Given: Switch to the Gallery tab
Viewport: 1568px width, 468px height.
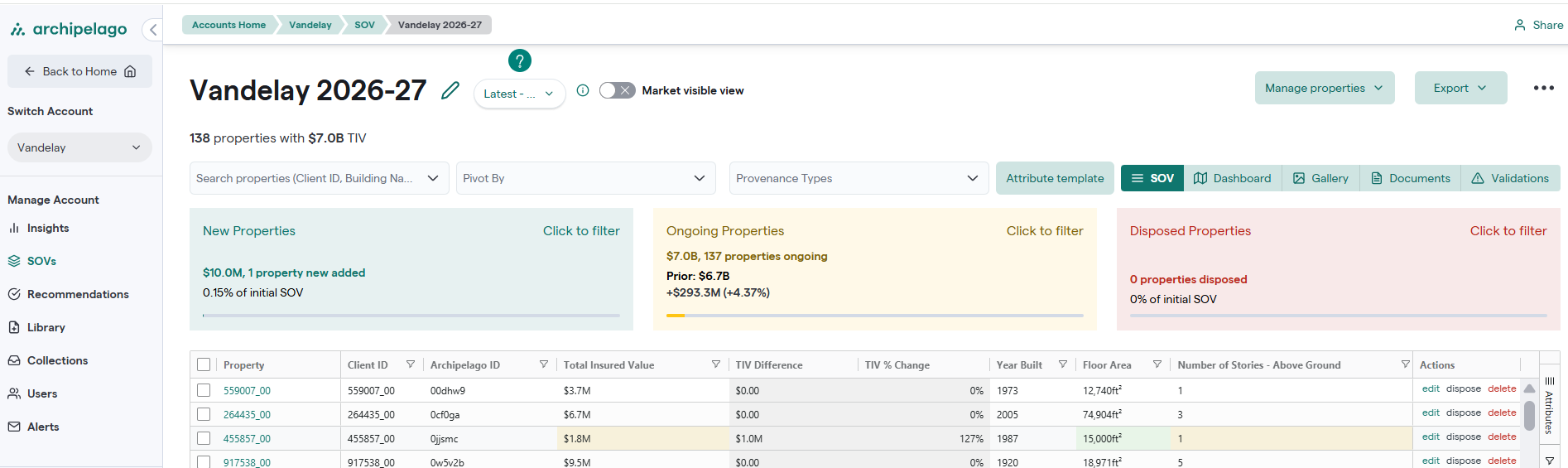Looking at the screenshot, I should tap(1321, 178).
